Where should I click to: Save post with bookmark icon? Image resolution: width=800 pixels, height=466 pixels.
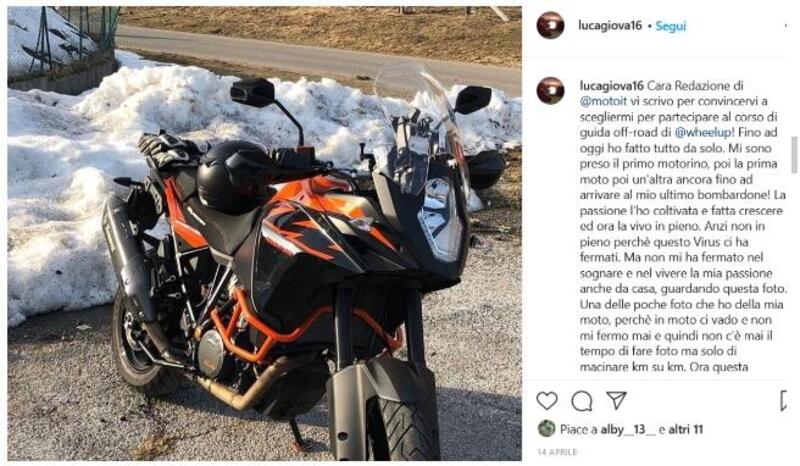click(x=784, y=401)
